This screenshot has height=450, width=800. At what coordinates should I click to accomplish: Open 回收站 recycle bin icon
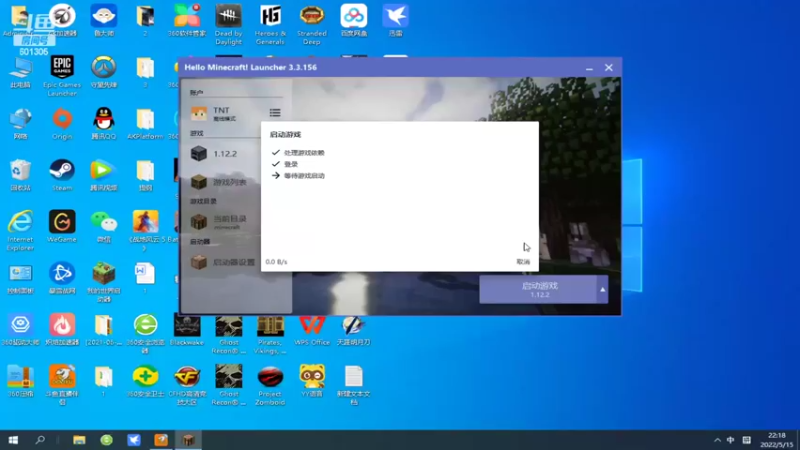point(20,175)
